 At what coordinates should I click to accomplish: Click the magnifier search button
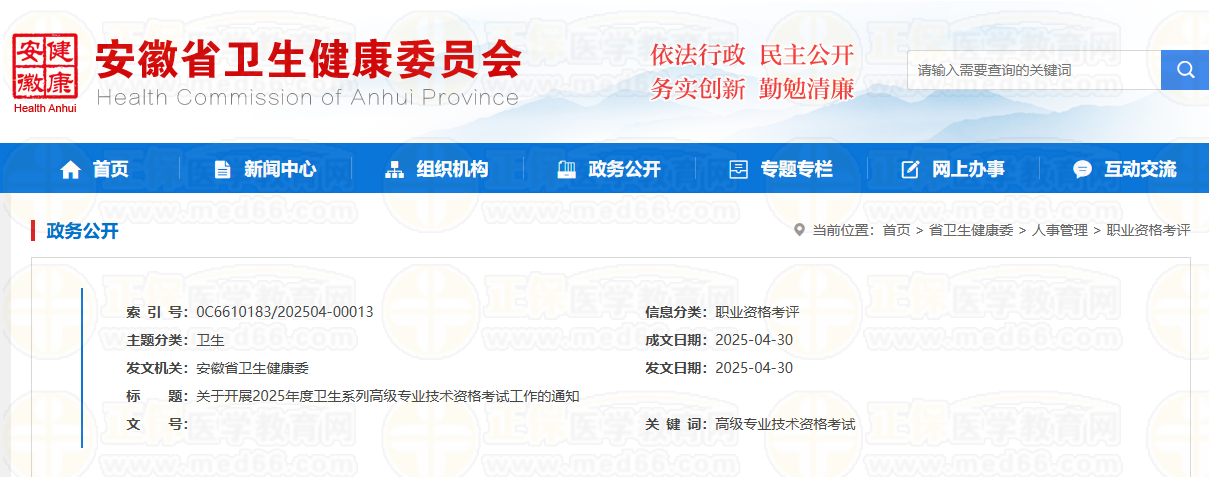(x=1185, y=70)
